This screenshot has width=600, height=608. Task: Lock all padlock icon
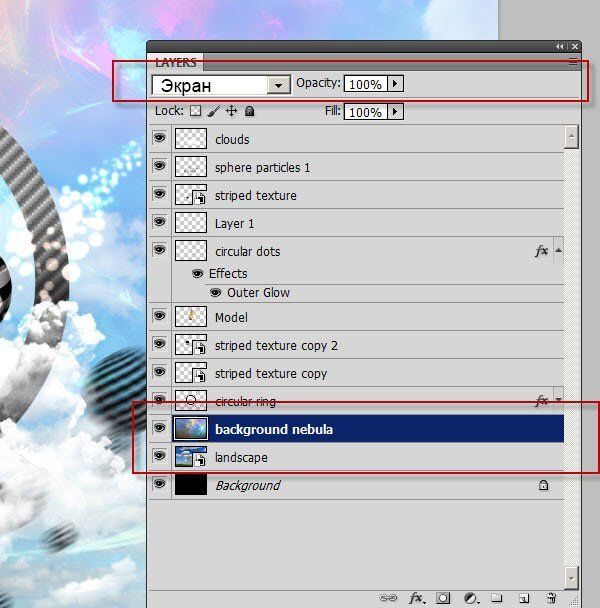click(249, 111)
